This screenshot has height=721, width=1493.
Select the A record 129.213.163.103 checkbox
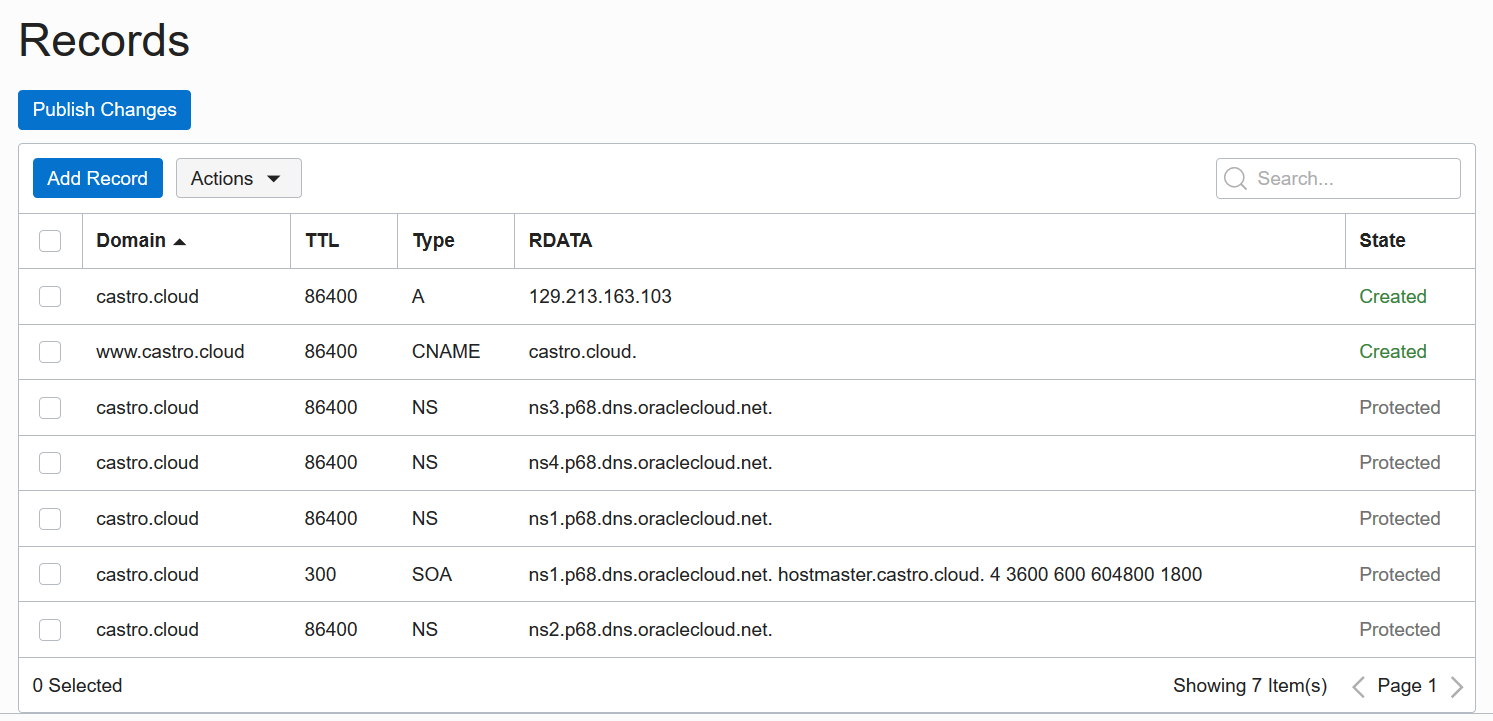[50, 297]
